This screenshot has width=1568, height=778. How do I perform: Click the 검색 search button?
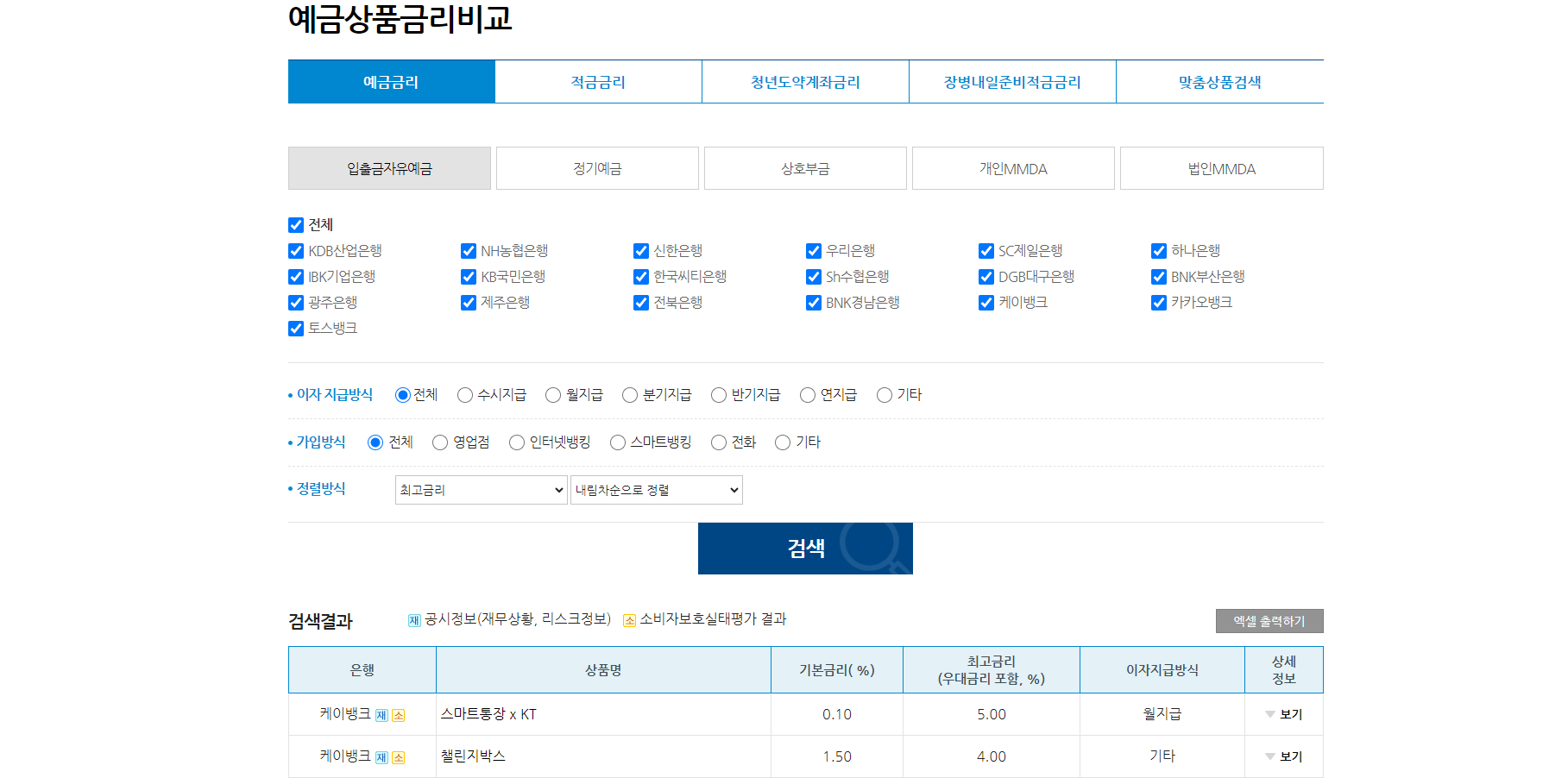click(x=805, y=549)
